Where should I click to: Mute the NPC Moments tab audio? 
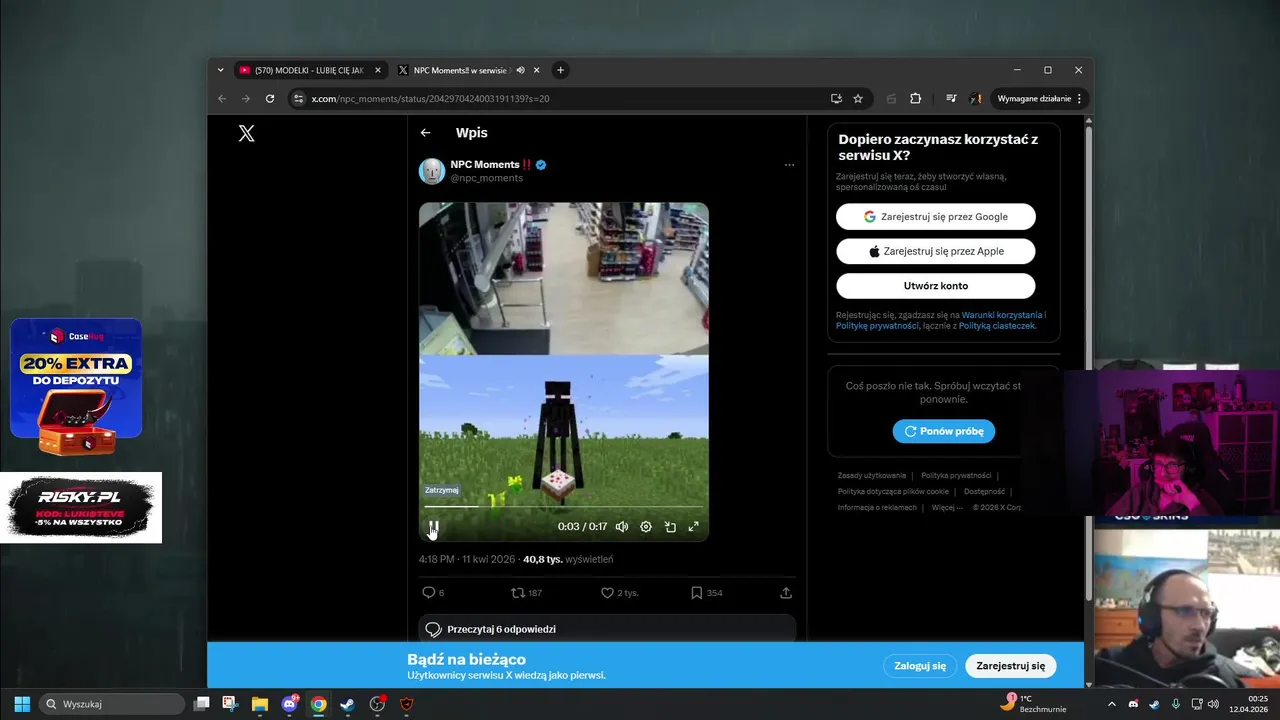[x=520, y=70]
